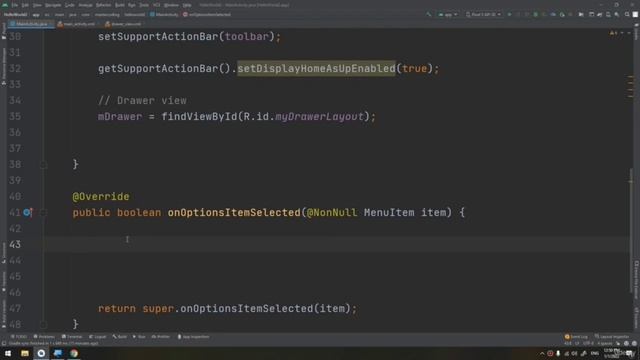Open the Project tool window sidebar tab

click(x=4, y=32)
